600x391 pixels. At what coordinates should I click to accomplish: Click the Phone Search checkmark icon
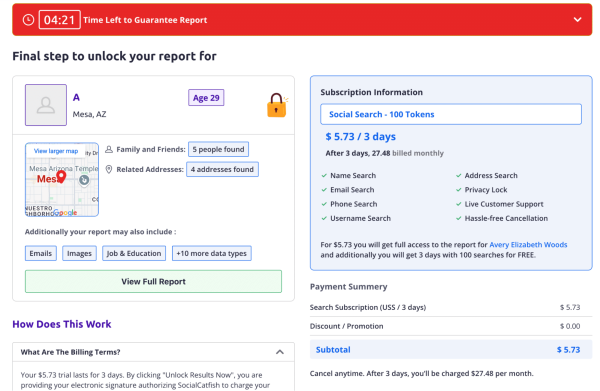(x=324, y=204)
